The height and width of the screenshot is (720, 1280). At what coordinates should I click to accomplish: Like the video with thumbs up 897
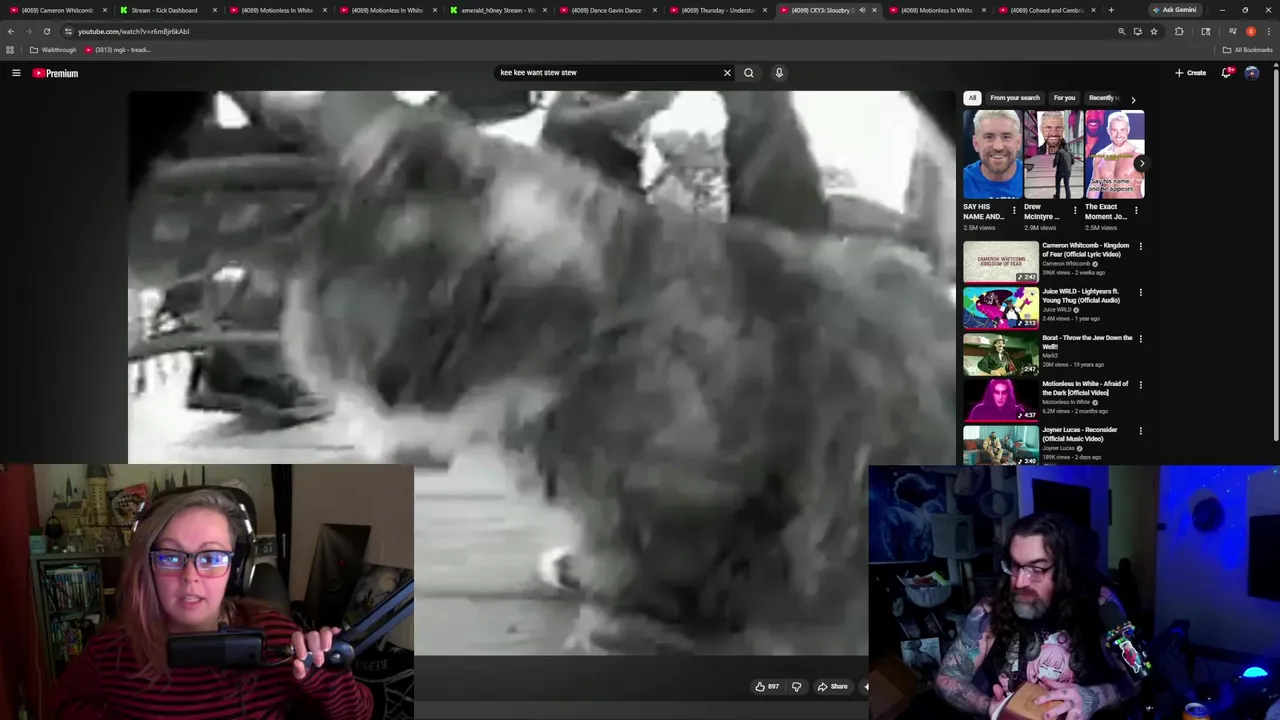point(767,686)
